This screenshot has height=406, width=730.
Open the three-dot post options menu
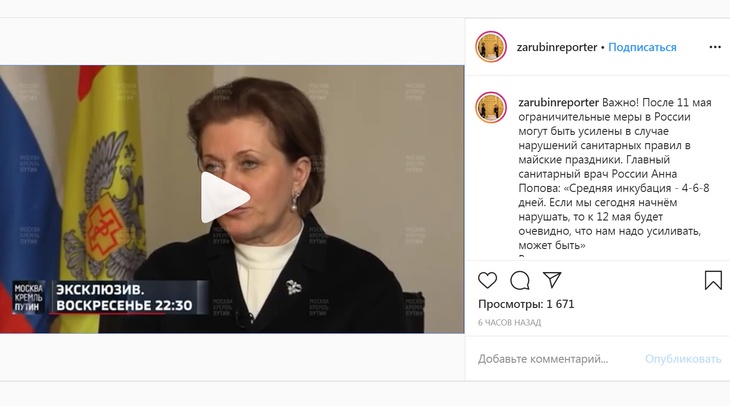715,47
